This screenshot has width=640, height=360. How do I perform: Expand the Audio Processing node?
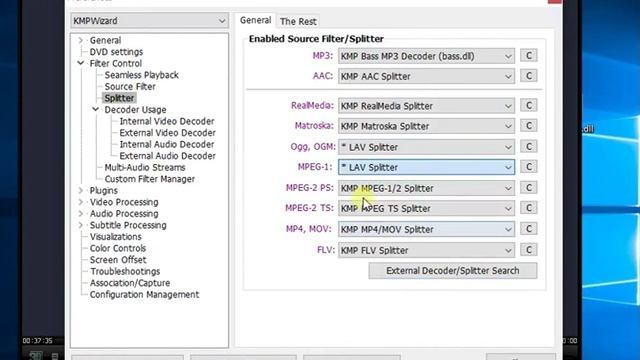click(x=80, y=213)
